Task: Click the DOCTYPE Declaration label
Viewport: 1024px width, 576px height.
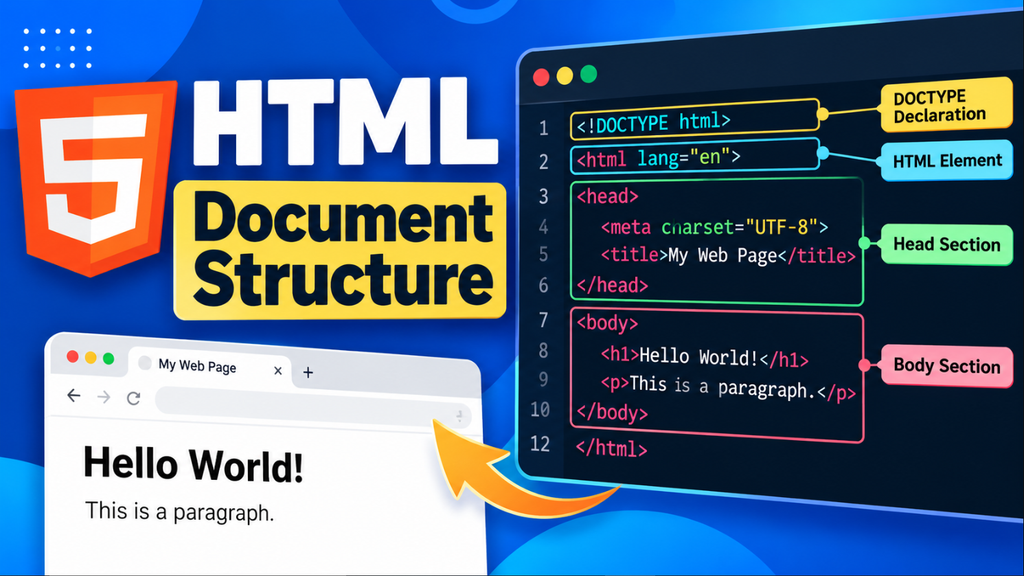Action: [x=946, y=105]
